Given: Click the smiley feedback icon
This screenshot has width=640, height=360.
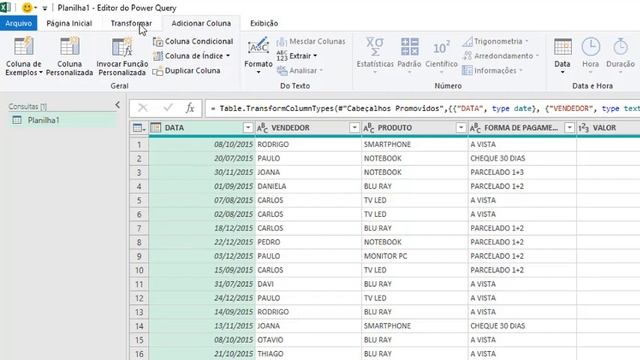Looking at the screenshot, I should click(x=27, y=7).
